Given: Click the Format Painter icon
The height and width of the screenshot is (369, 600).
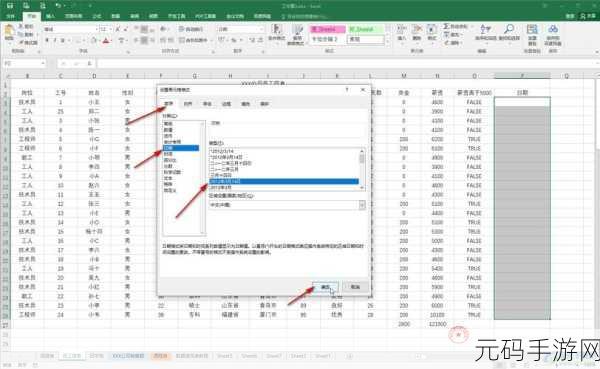Looking at the screenshot, I should (x=20, y=42).
